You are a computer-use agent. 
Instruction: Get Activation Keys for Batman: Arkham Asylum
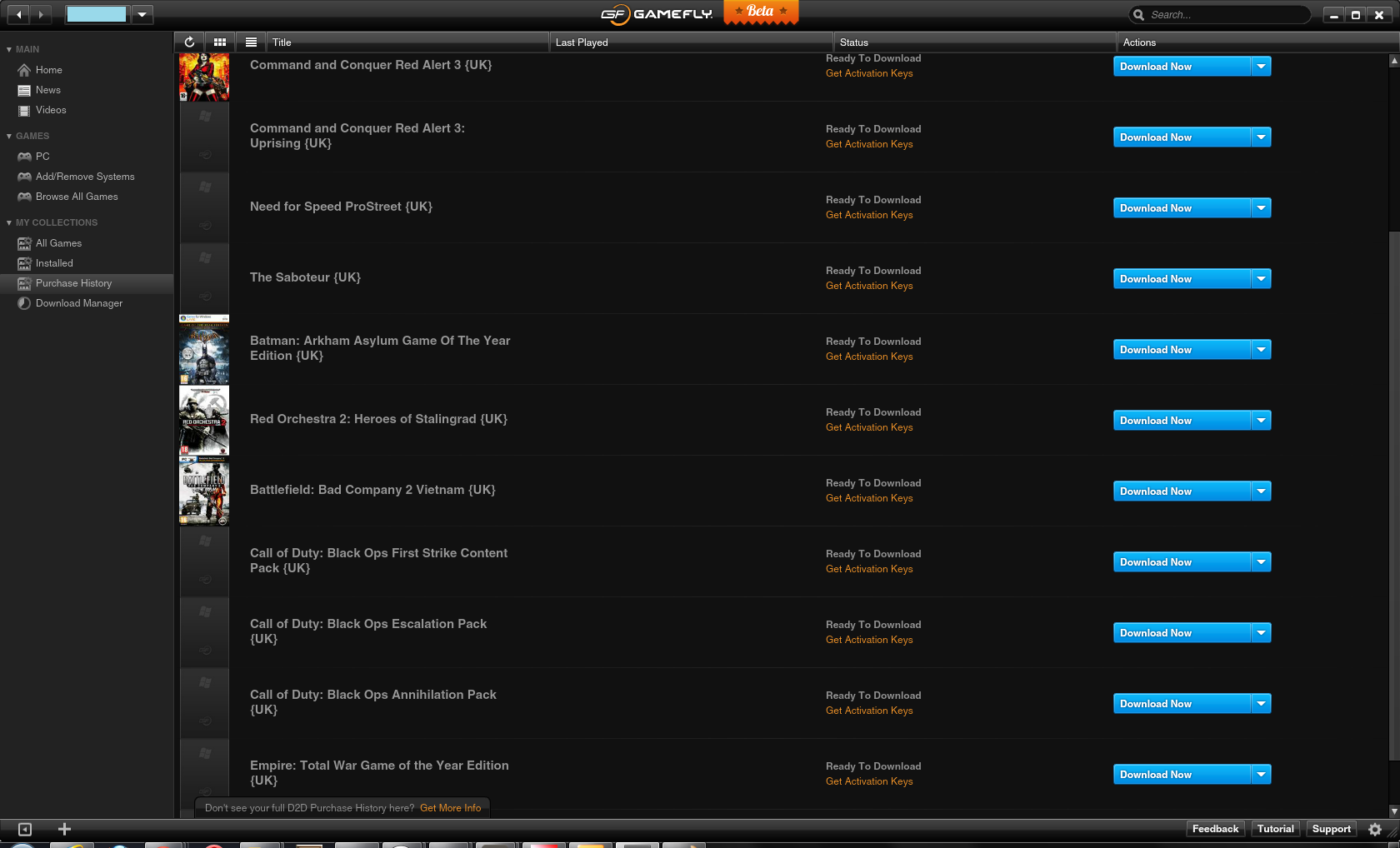coord(869,357)
